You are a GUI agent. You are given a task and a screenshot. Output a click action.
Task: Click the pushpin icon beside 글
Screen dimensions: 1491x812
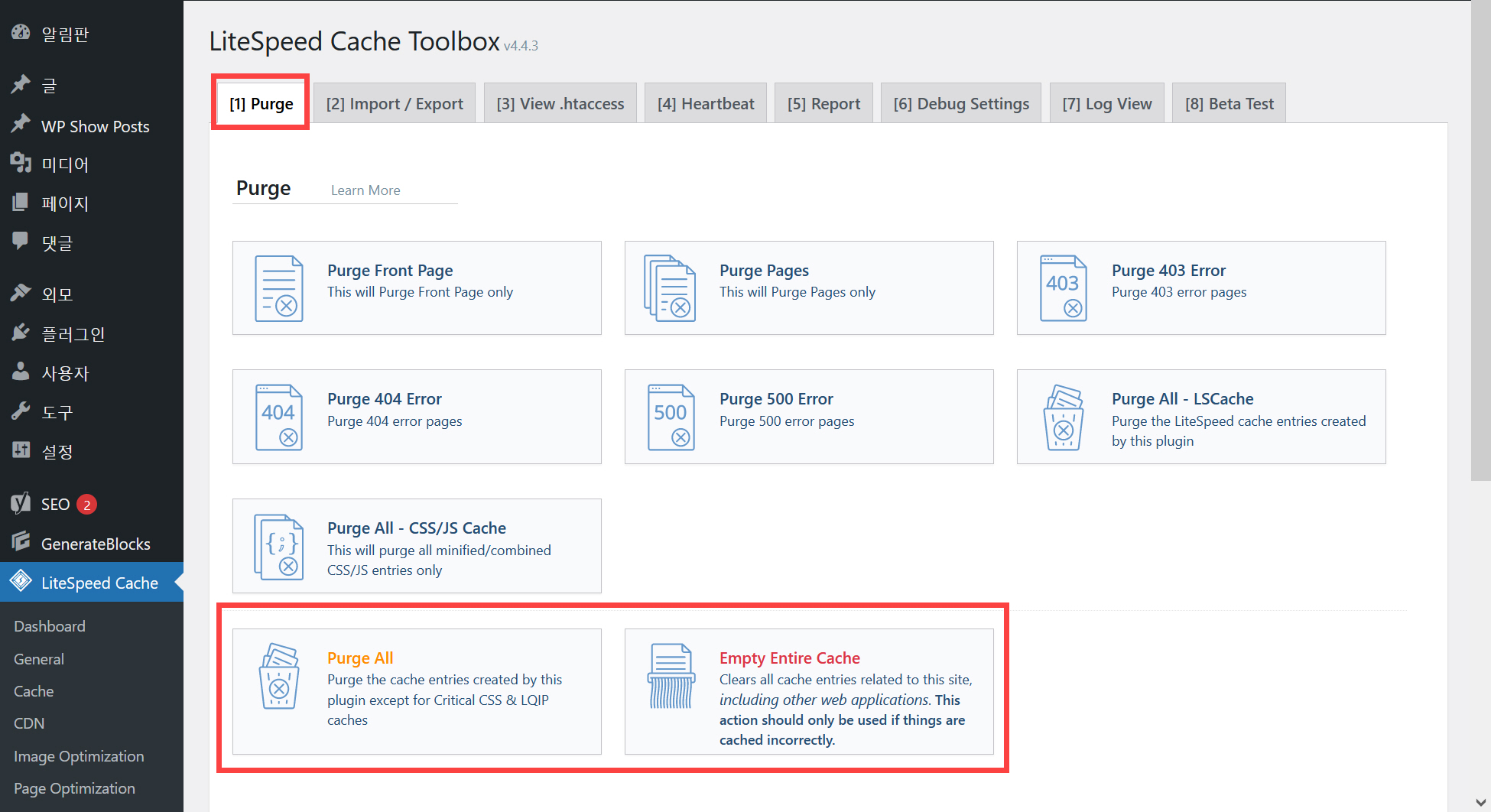tap(21, 83)
